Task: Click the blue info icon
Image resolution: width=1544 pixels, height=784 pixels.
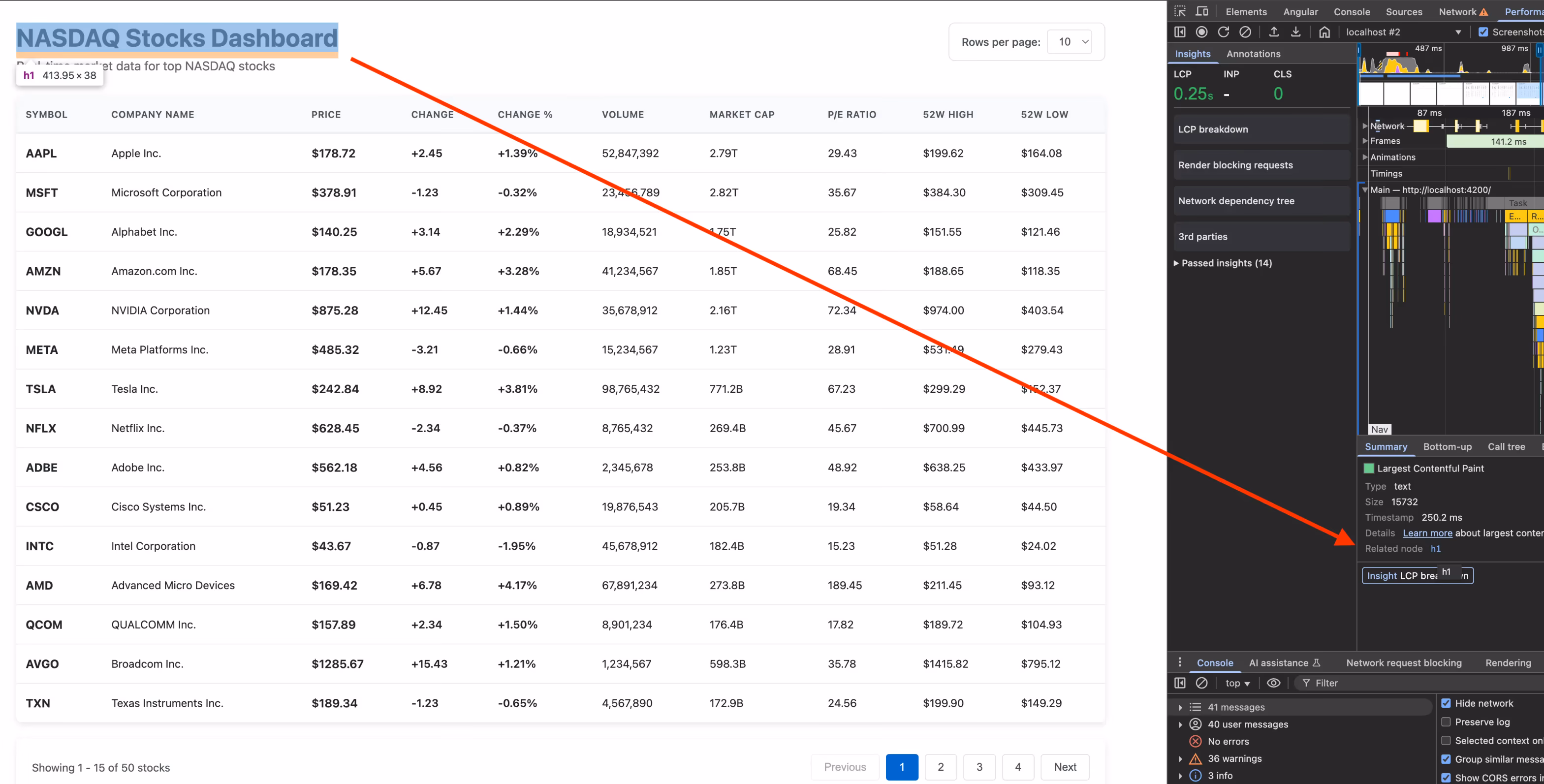Action: tap(1195, 776)
